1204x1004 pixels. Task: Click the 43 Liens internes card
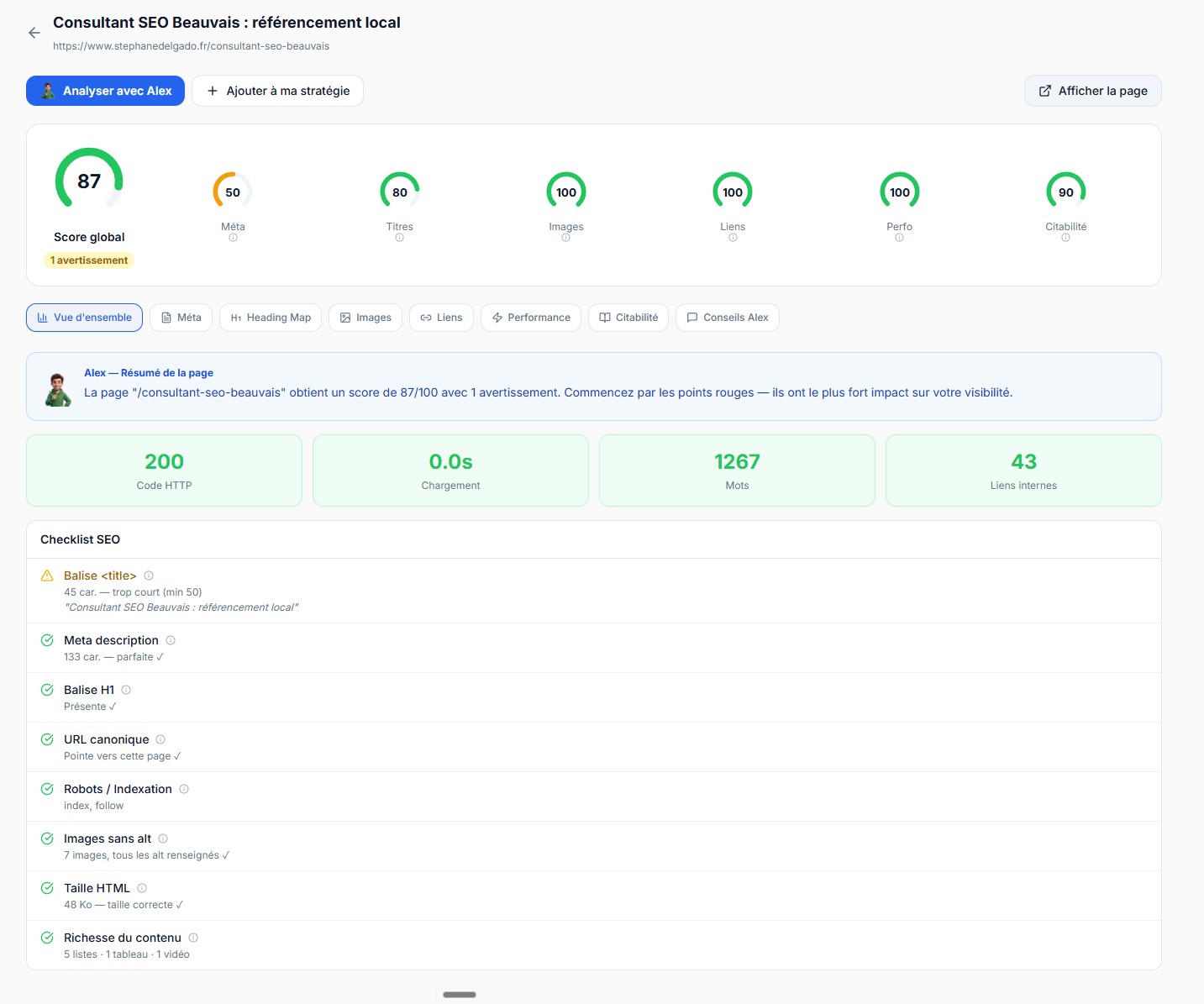pyautogui.click(x=1023, y=470)
